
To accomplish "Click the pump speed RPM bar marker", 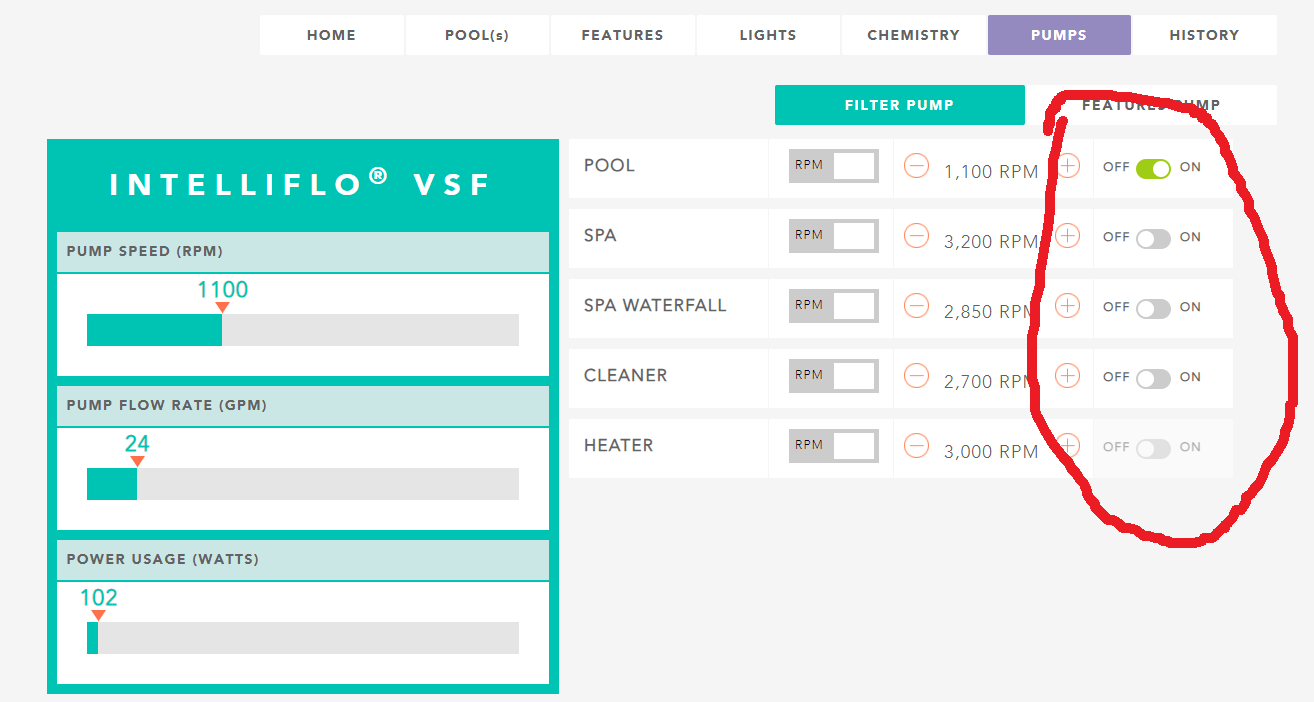I will pos(222,308).
